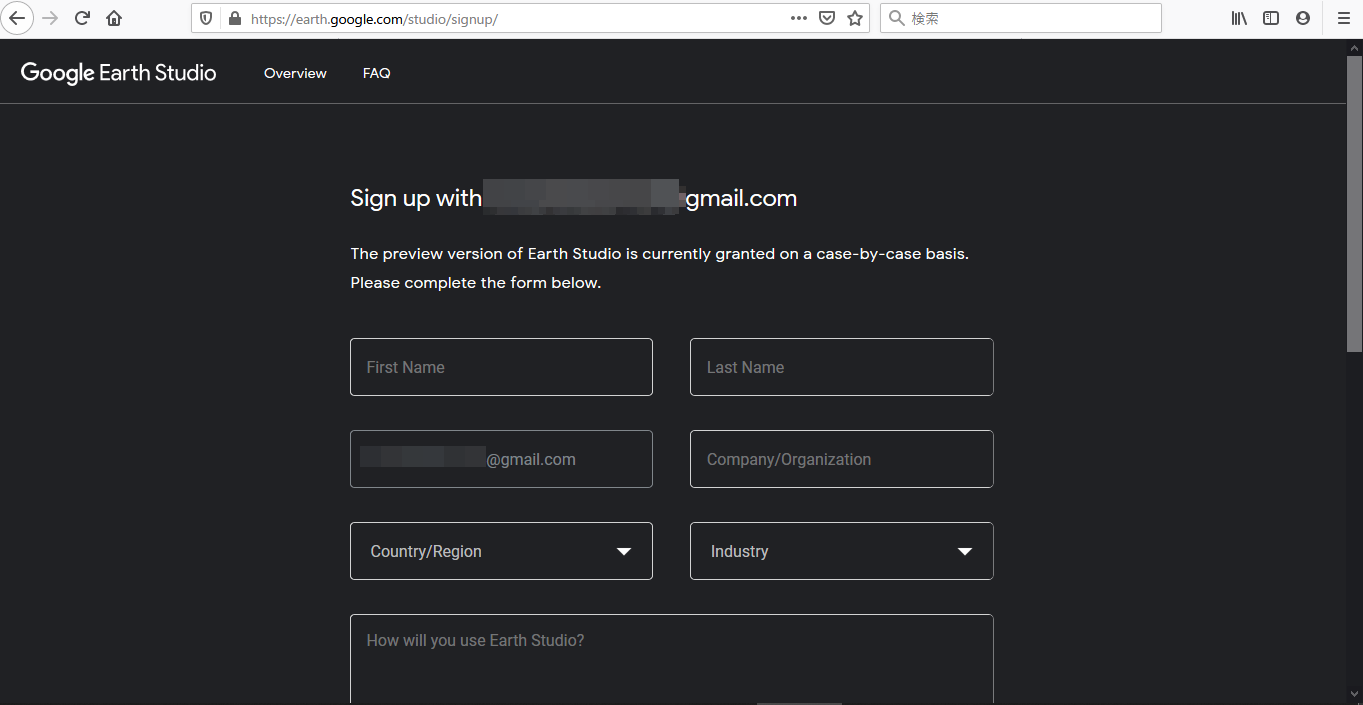Expand the Industry dropdown
The width and height of the screenshot is (1363, 705).
[841, 551]
